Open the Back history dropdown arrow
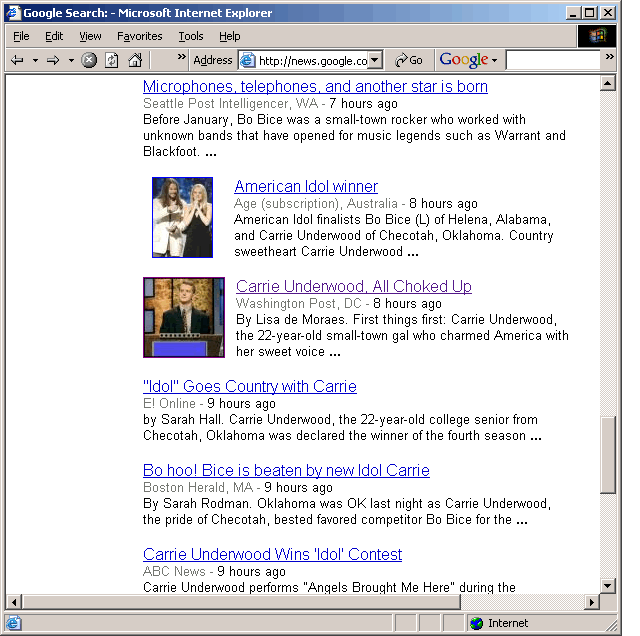640x636 pixels. click(x=36, y=61)
